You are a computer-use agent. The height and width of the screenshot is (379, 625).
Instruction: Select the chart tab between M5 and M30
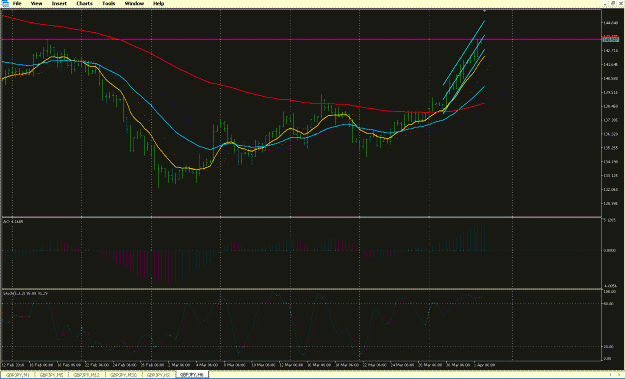point(86,375)
